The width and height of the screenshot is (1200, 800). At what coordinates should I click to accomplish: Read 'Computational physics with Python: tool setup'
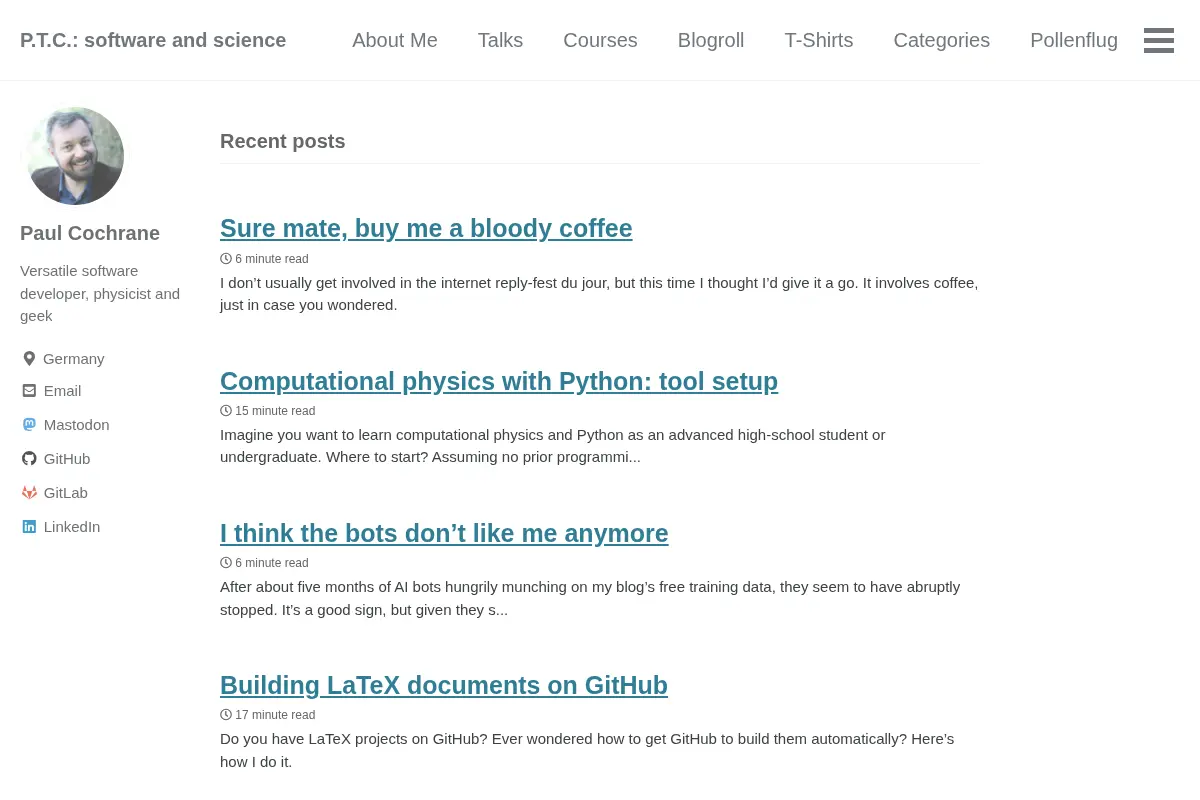coord(499,381)
